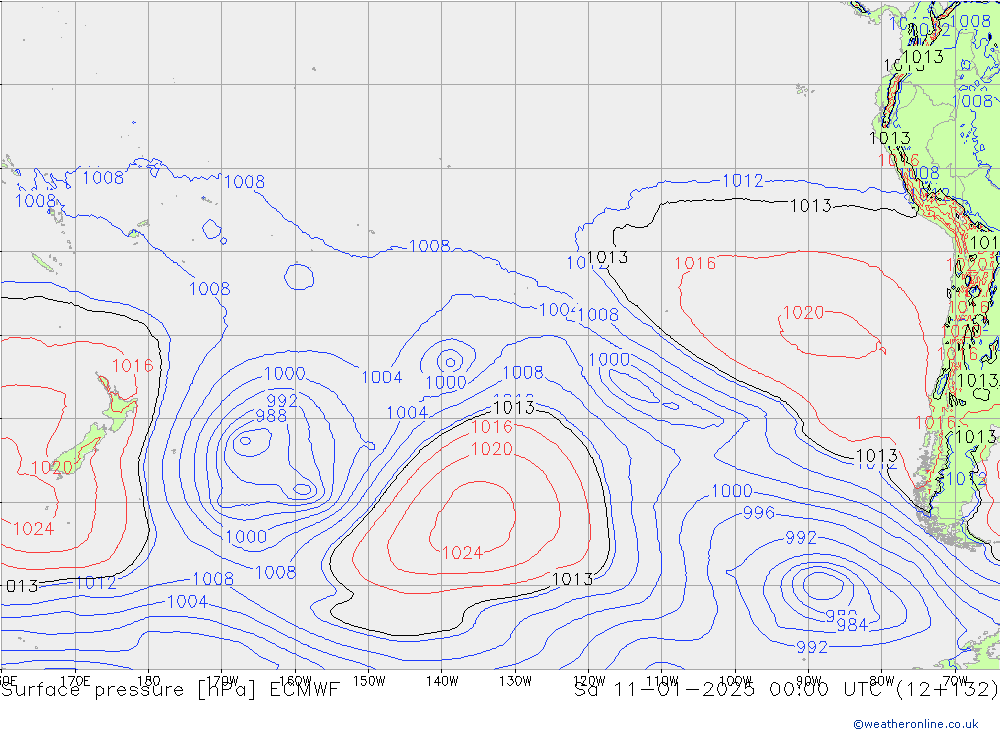Screen dimensions: 1000x733
Task: Click the Surface pressure [hPa] ECMWF title
Action: (170, 689)
